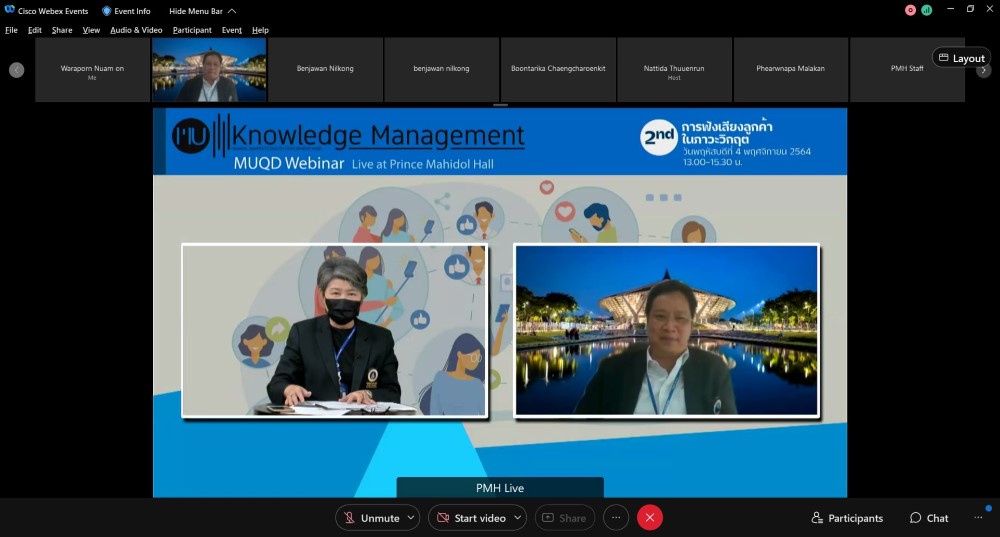Open the Audio & Video menu
Image resolution: width=1000 pixels, height=537 pixels.
136,30
